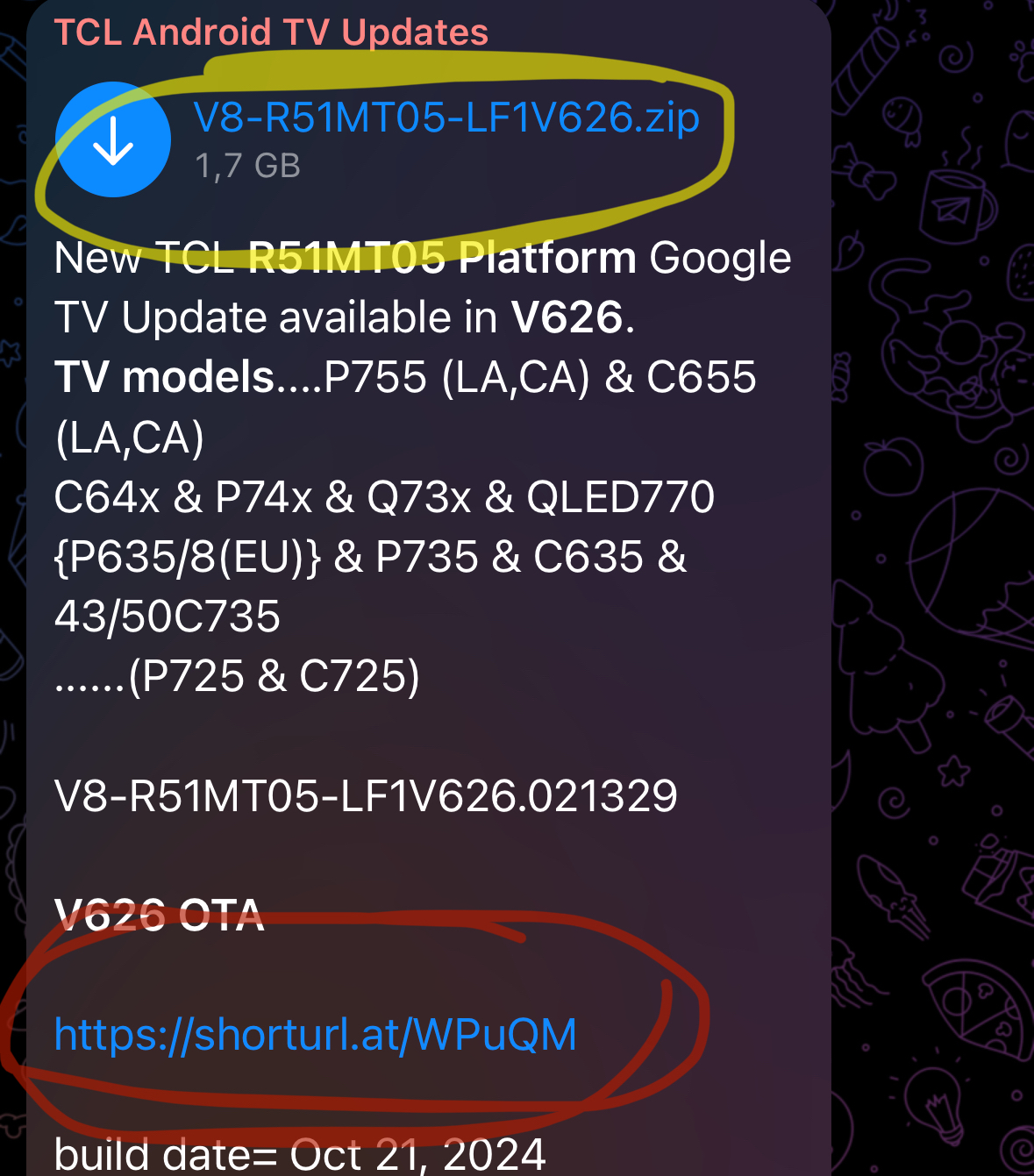
Task: Tap the P755 (LA,CA) model text
Action: (457, 378)
